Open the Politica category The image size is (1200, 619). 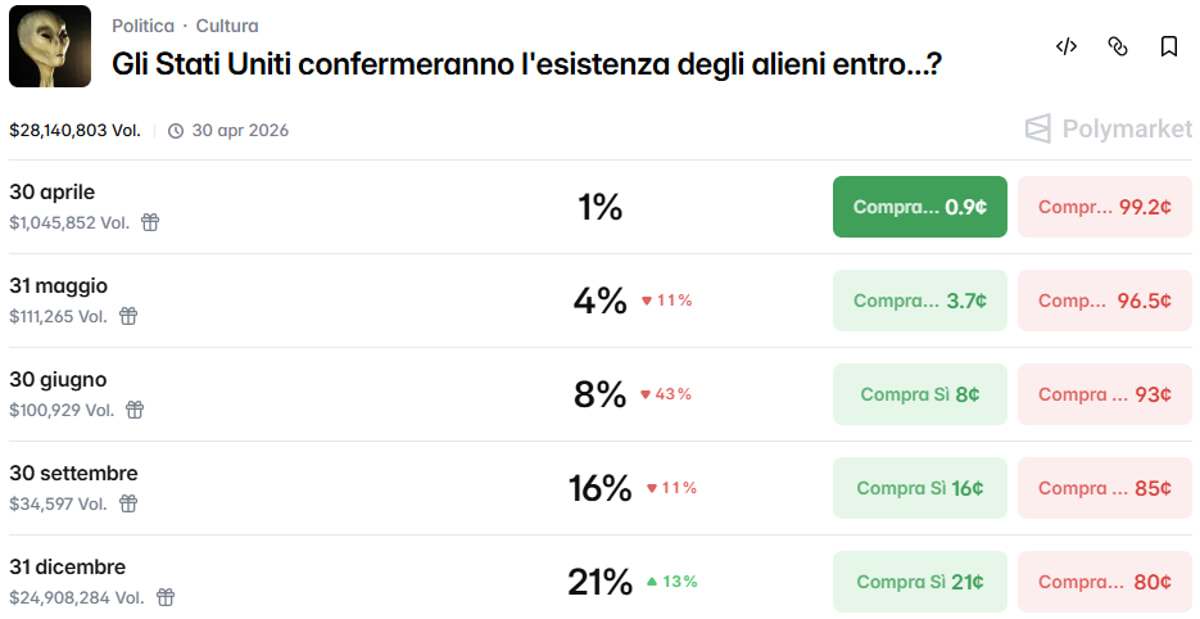click(143, 26)
